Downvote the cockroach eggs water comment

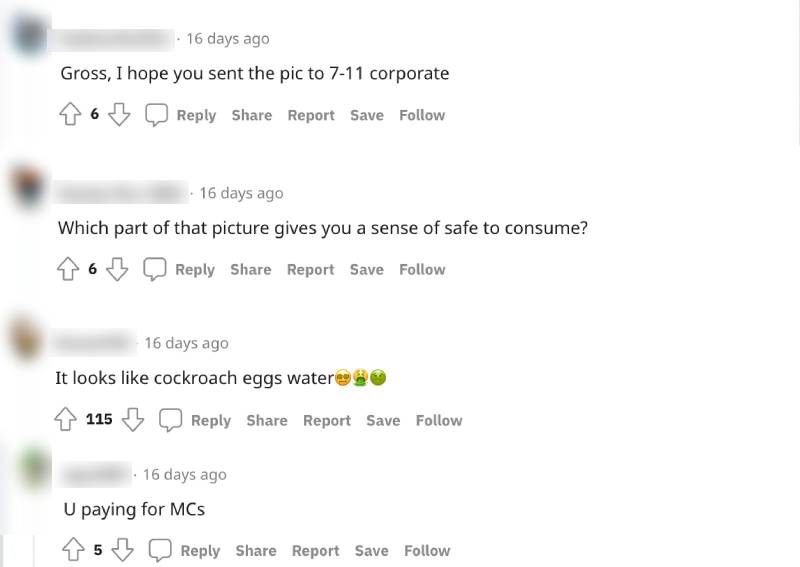point(133,420)
